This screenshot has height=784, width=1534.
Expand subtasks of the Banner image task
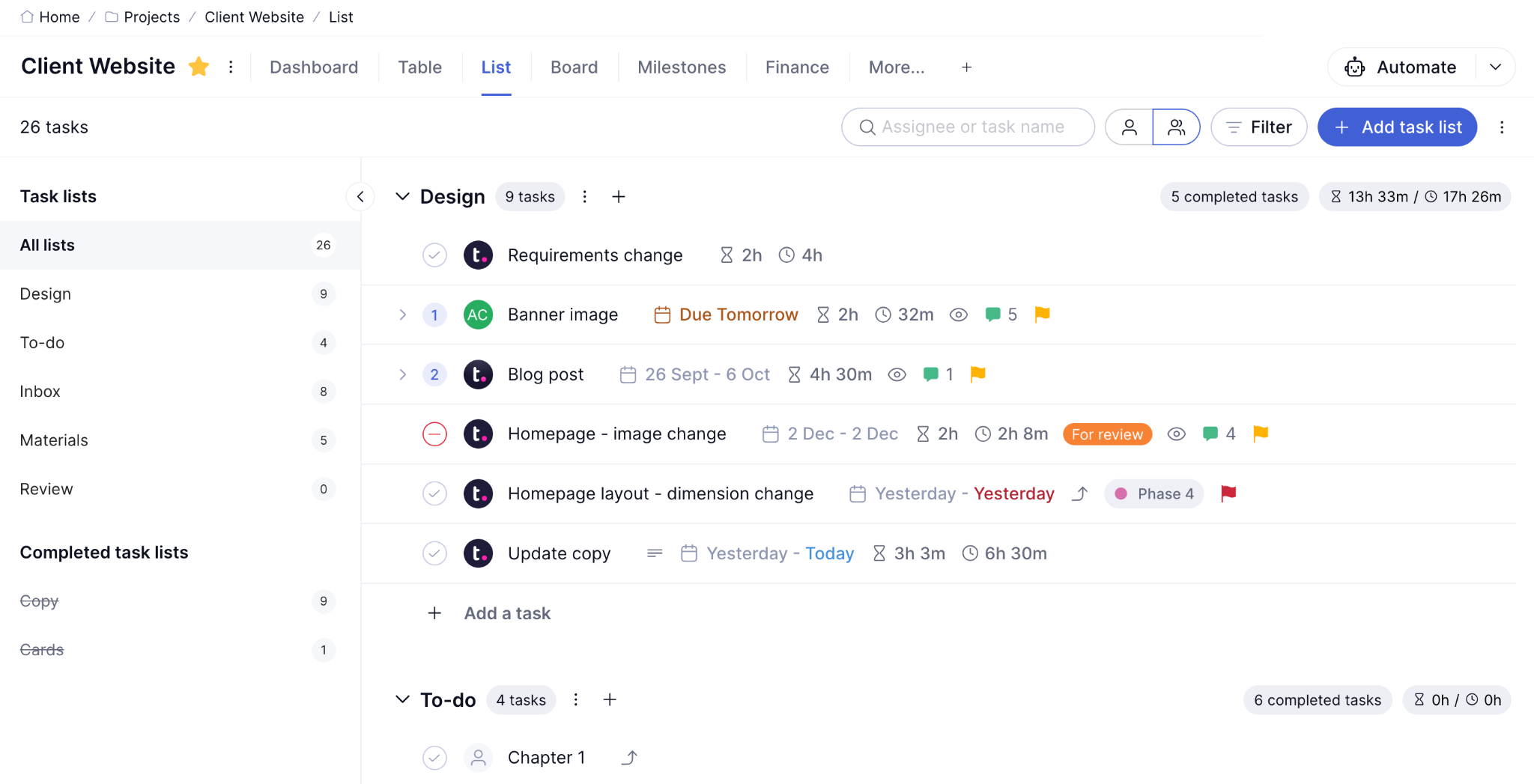pyautogui.click(x=402, y=314)
